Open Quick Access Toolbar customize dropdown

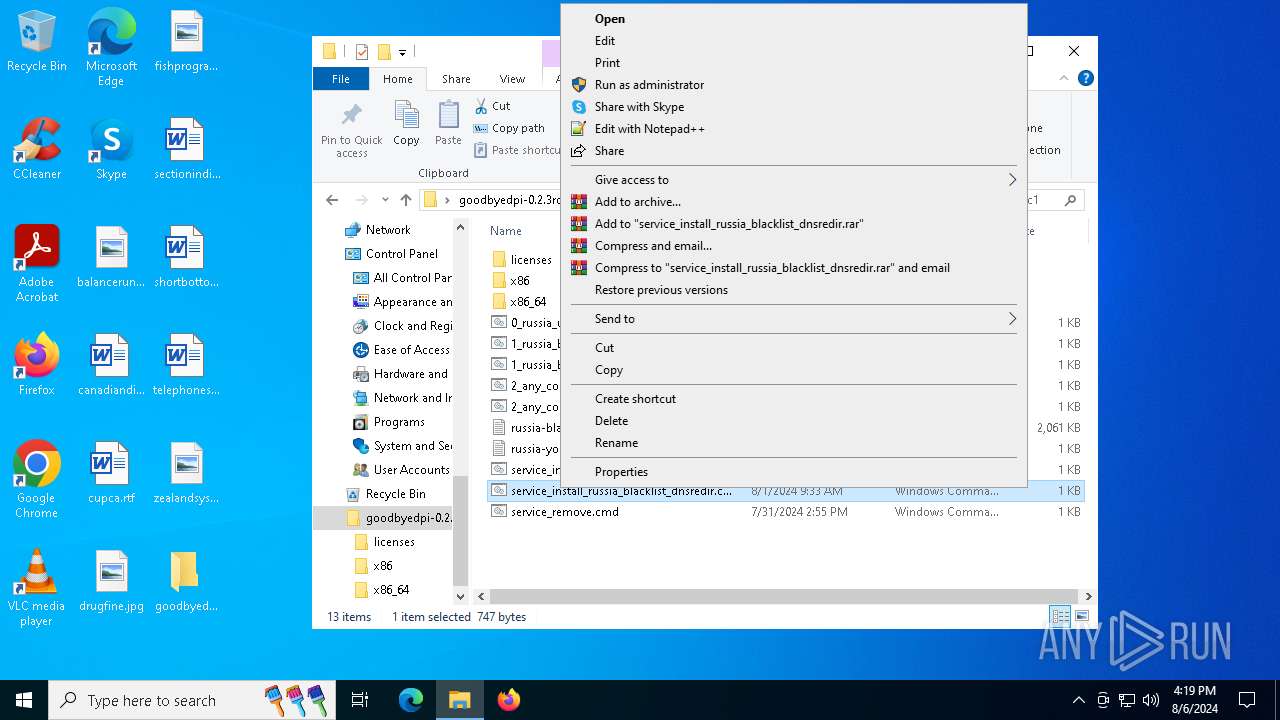coord(402,52)
